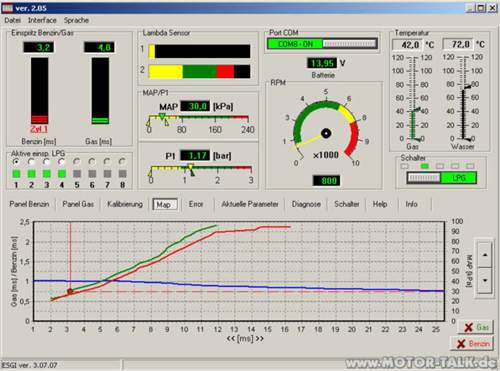Click the battery voltage 13,95 display

pyautogui.click(x=322, y=63)
